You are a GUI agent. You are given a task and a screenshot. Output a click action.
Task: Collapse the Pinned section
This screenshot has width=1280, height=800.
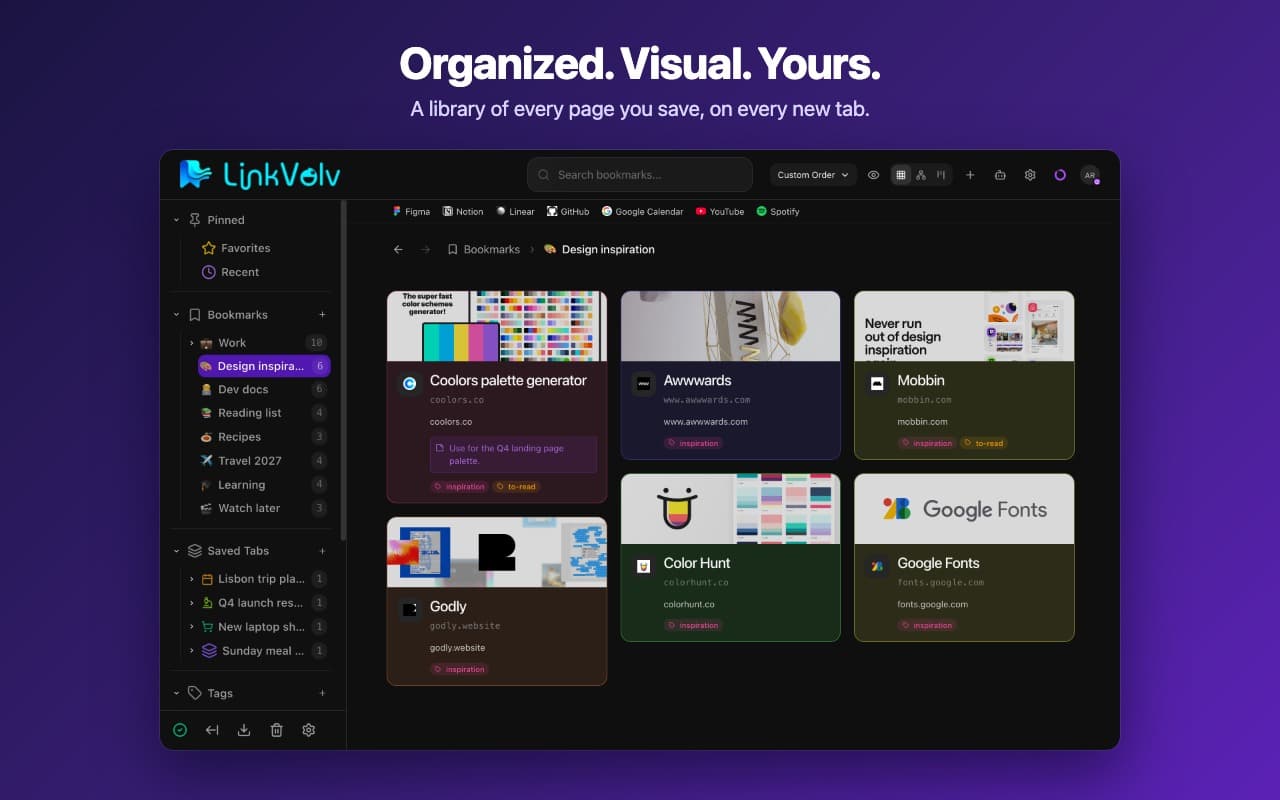[176, 220]
